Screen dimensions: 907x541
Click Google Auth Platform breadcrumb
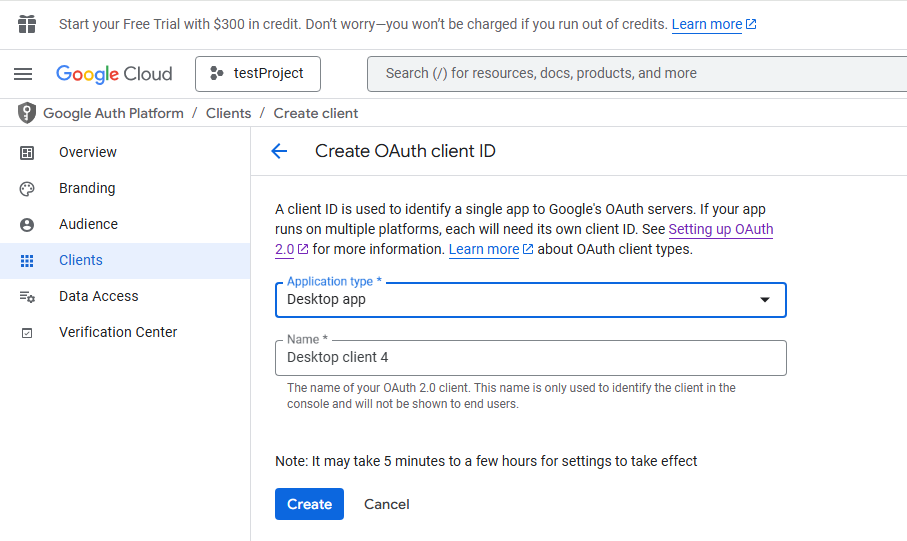(113, 113)
